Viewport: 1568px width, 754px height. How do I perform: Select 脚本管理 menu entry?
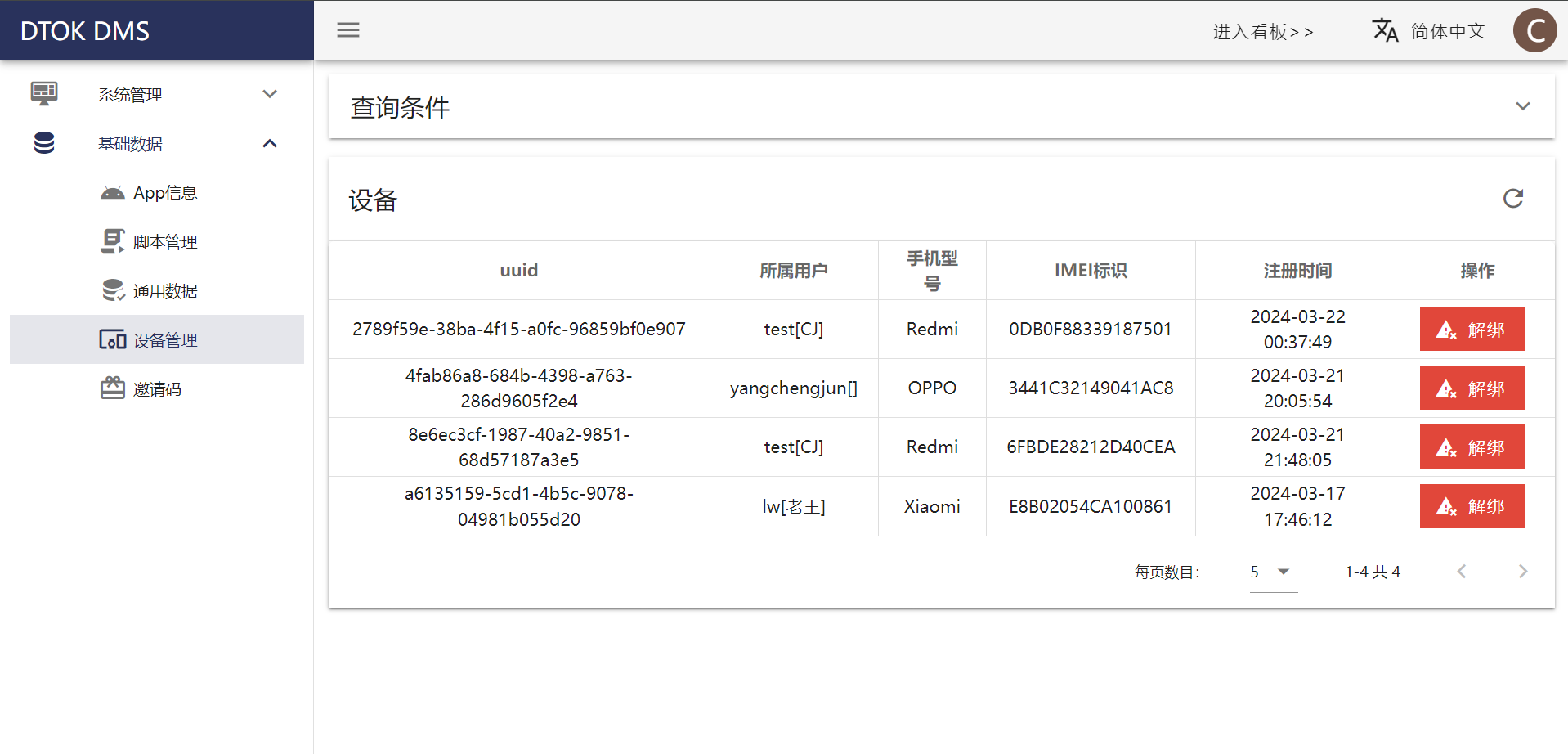click(157, 241)
